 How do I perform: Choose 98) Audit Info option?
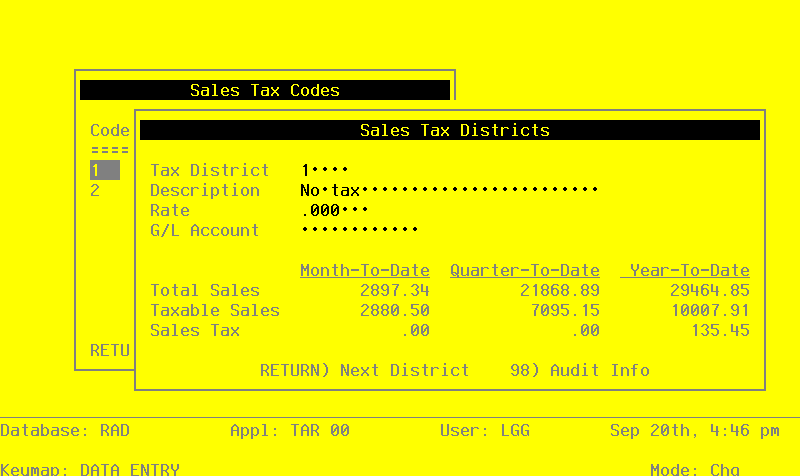click(580, 370)
